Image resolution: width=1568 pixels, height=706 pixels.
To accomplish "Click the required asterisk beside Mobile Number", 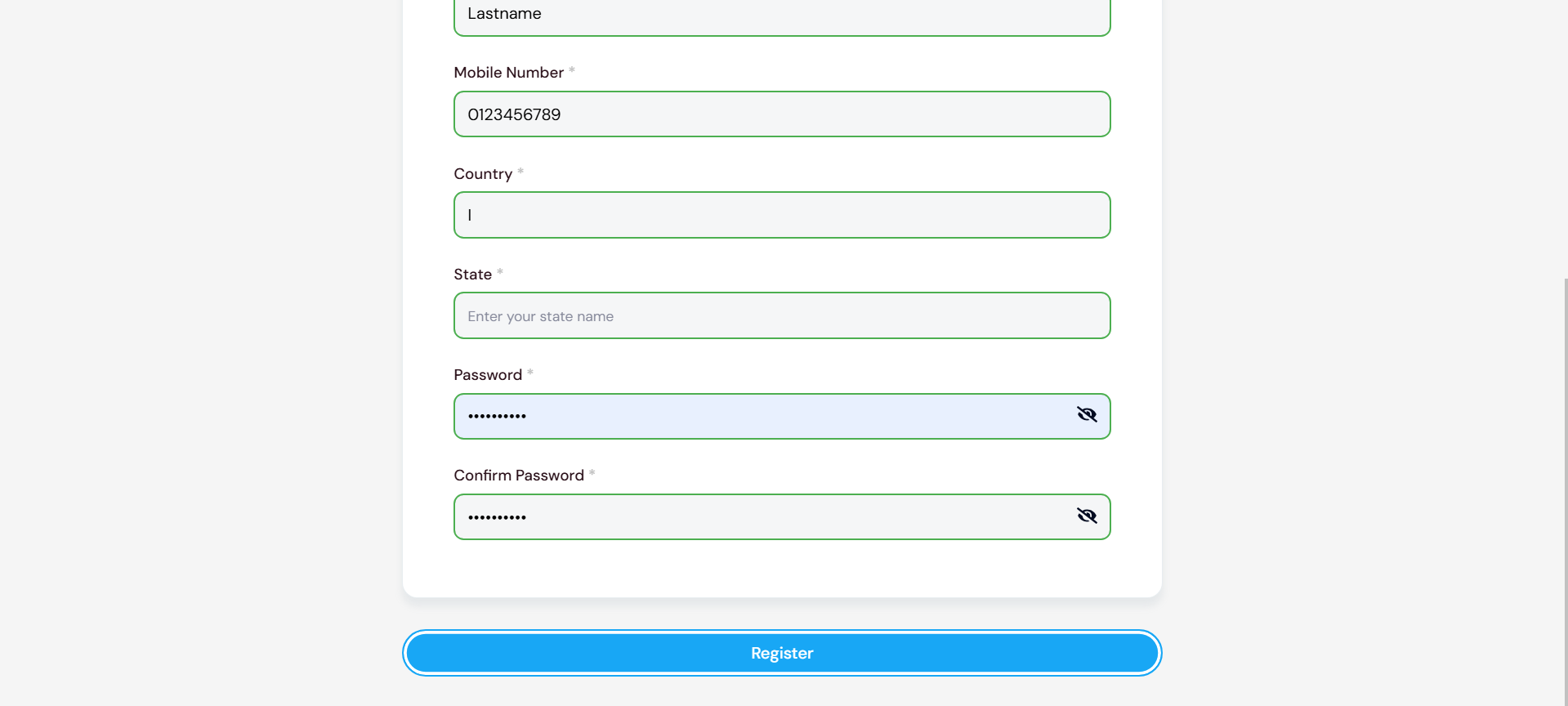I will coord(572,70).
